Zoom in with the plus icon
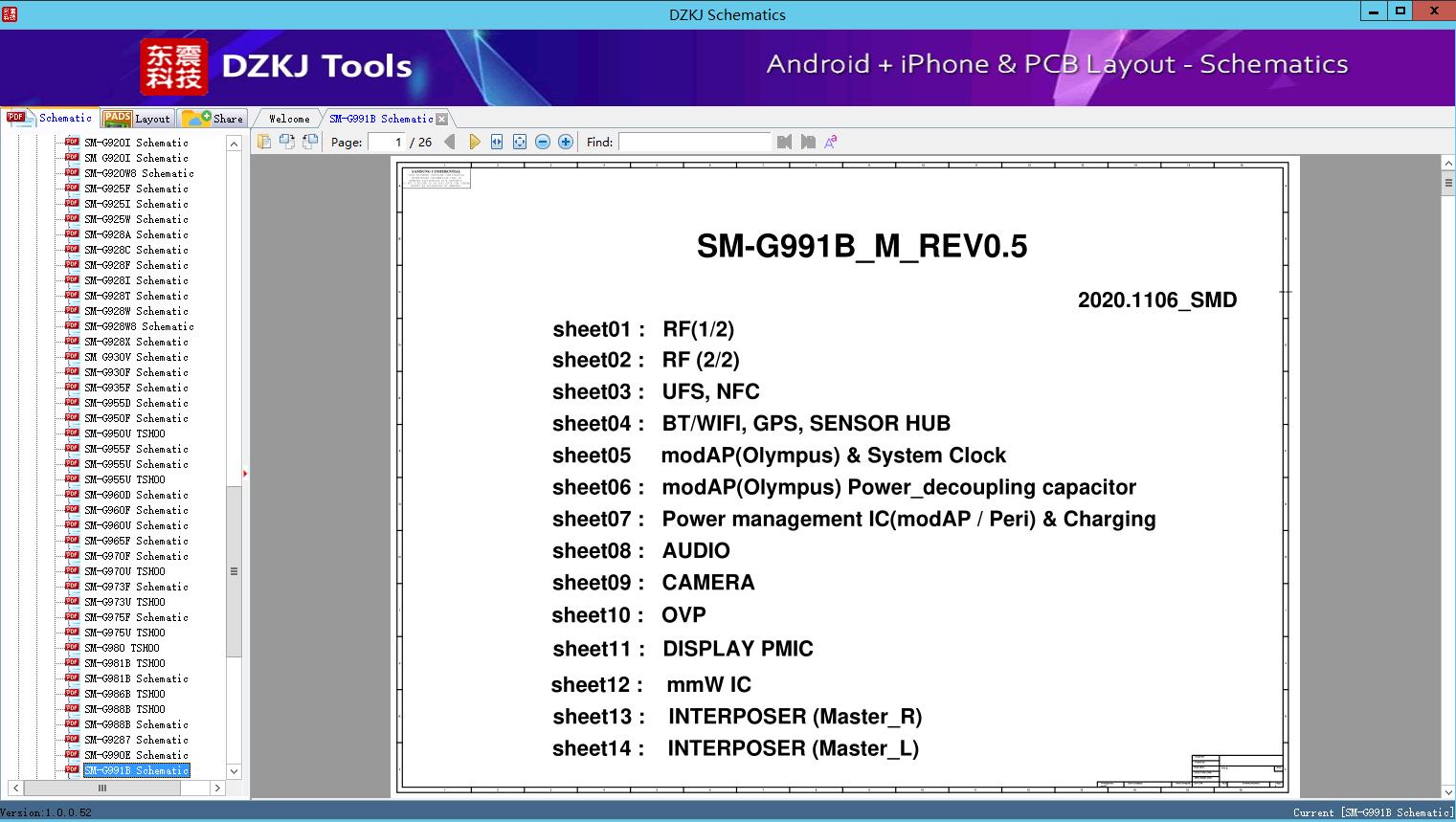Viewport: 1456px width, 822px height. 566,142
